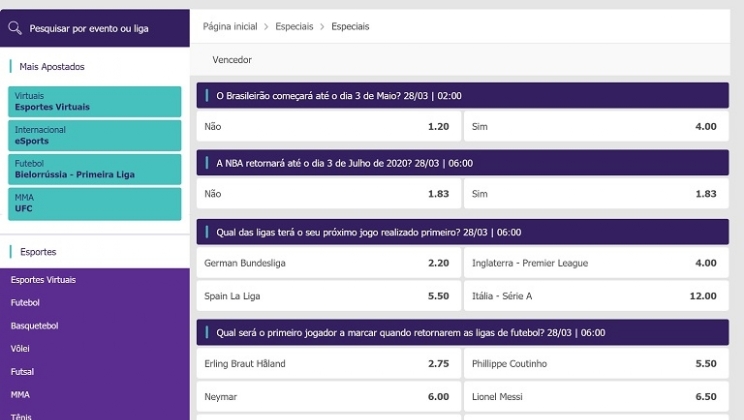The width and height of the screenshot is (744, 420).
Task: Collapse the Brasileirão start date market header
Action: [462, 96]
